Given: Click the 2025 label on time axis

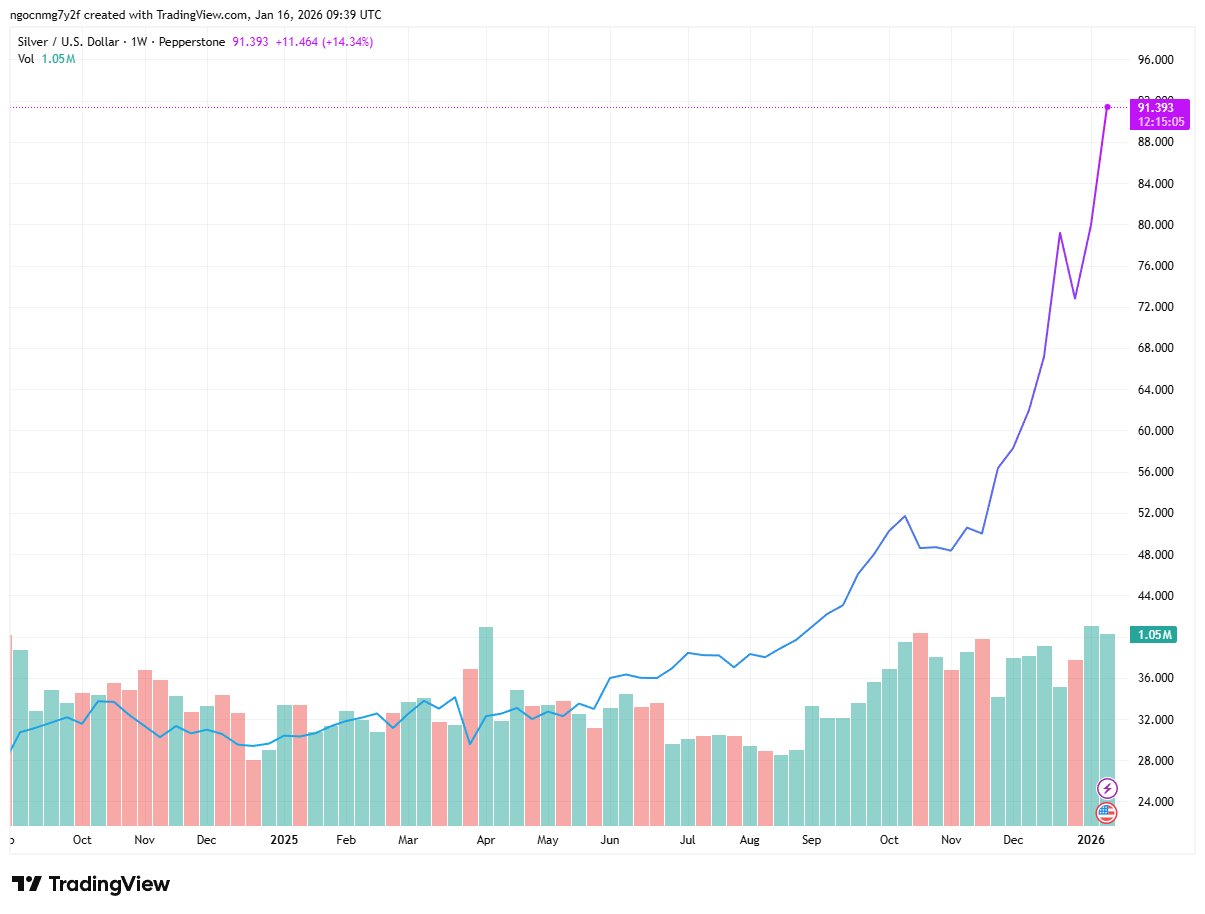Looking at the screenshot, I should 285,840.
